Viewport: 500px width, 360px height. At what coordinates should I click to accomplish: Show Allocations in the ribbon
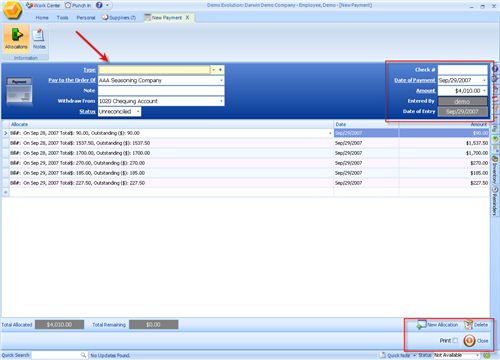pos(16,38)
